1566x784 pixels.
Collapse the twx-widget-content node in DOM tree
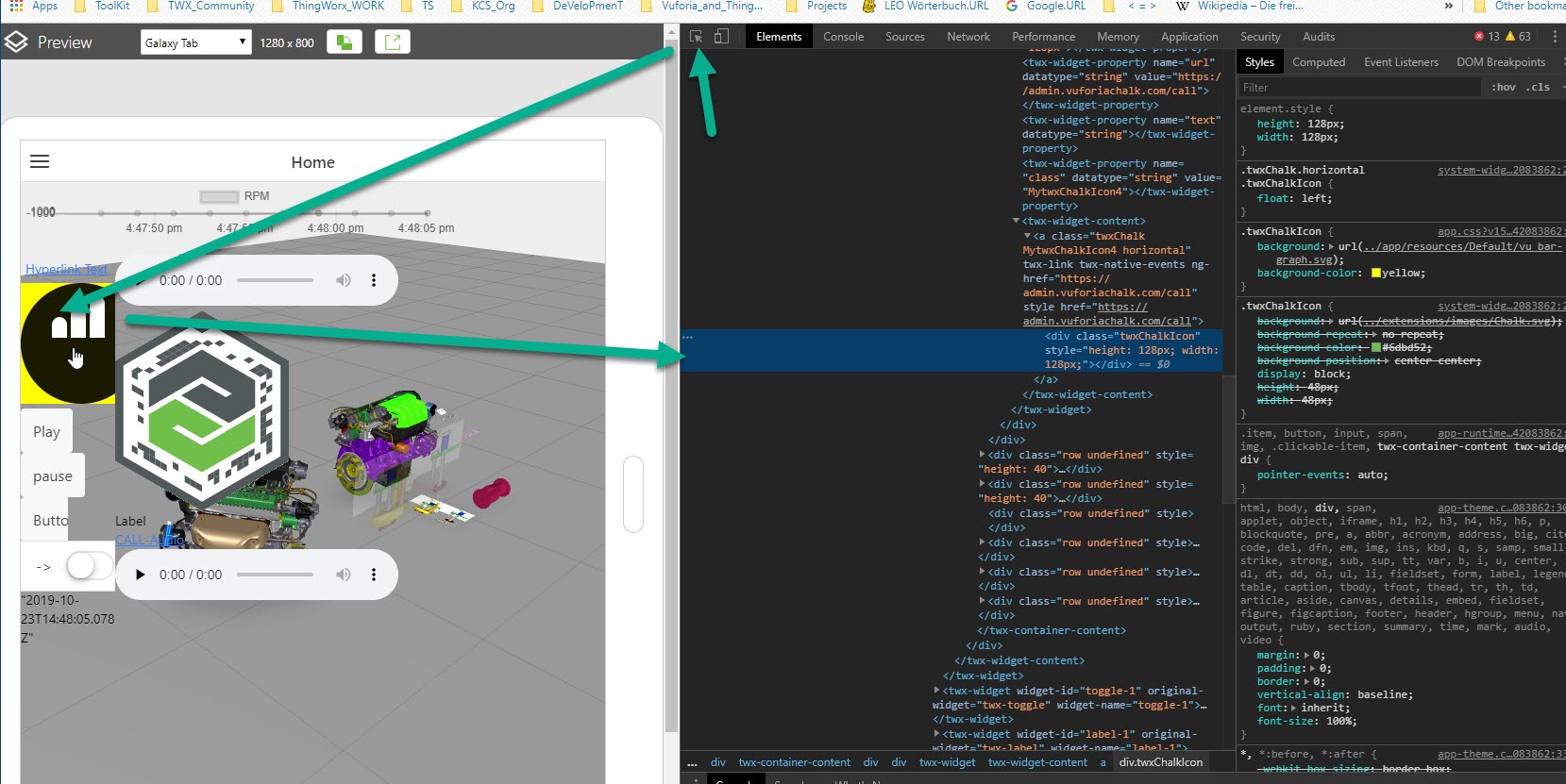click(1016, 221)
